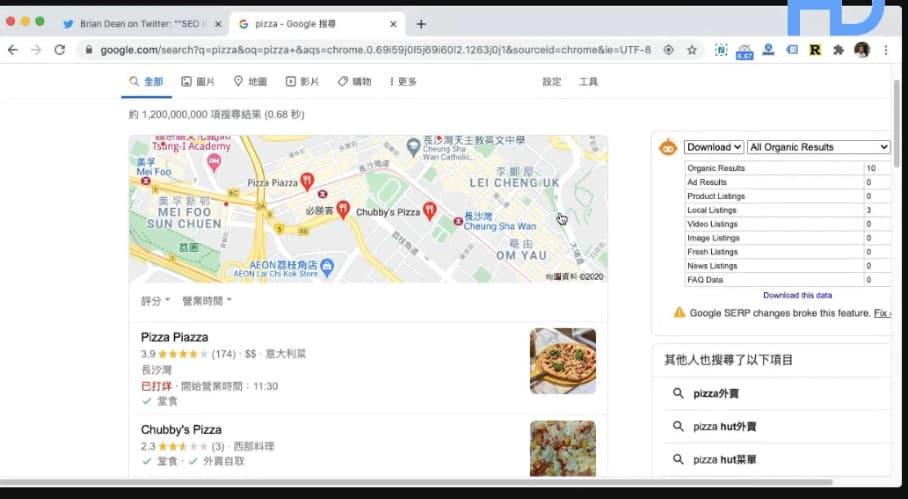Click the 必勝客 restaurant map pin
This screenshot has height=499, width=908.
[343, 210]
